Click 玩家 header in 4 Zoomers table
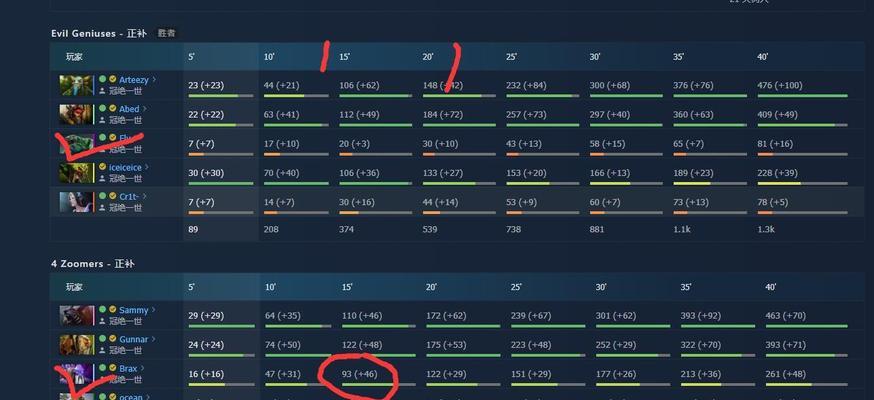 (x=74, y=287)
